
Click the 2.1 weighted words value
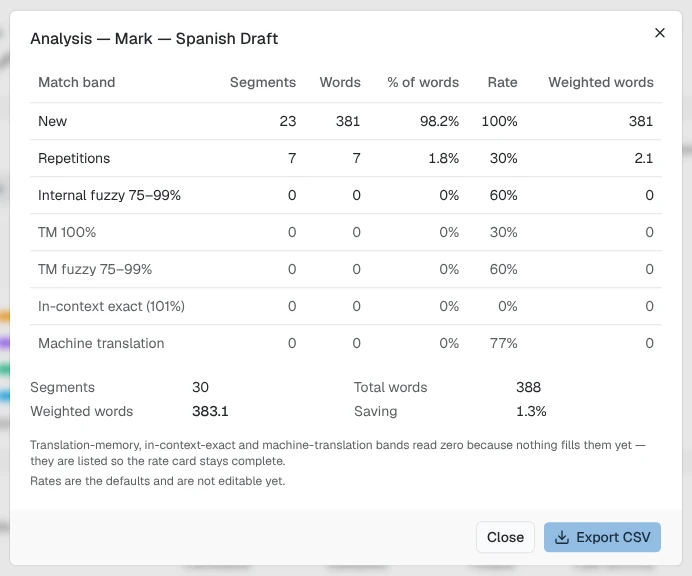[x=644, y=158]
